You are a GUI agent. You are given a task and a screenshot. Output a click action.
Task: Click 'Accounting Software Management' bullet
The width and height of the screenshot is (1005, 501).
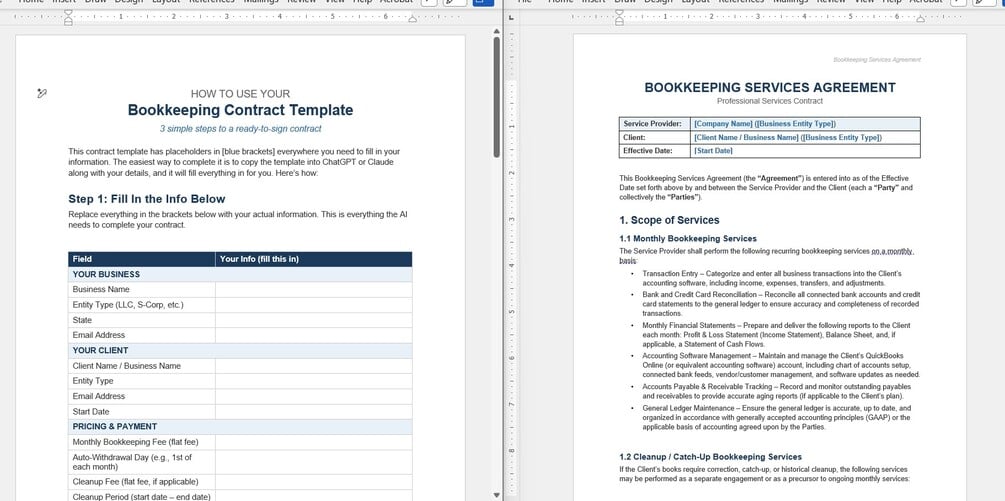click(x=781, y=365)
